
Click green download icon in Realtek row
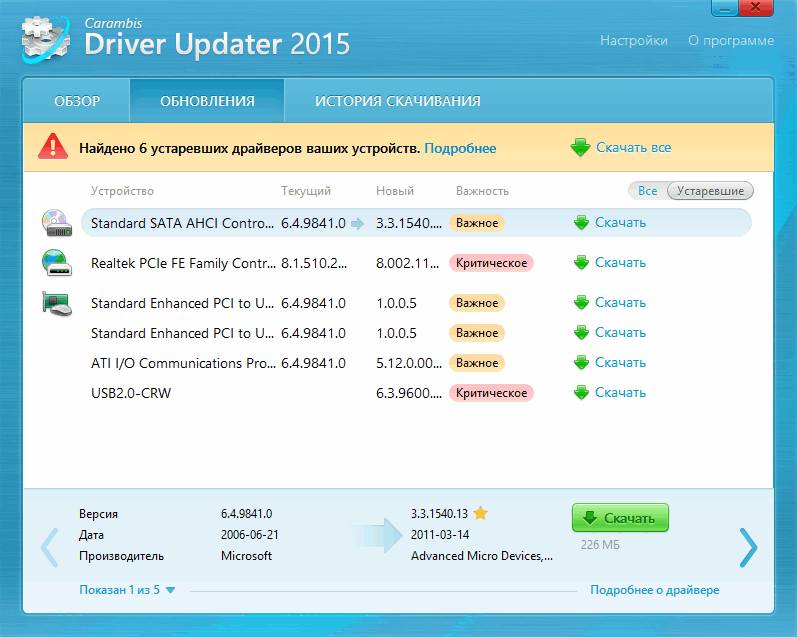pyautogui.click(x=581, y=263)
